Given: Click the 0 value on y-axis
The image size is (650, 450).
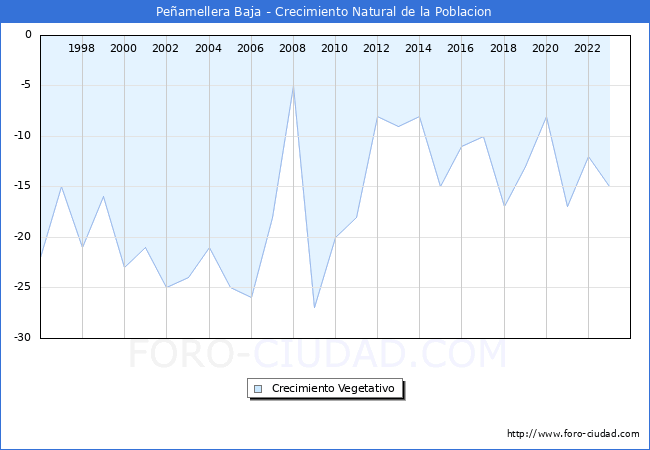Looking at the screenshot, I should (x=28, y=34).
